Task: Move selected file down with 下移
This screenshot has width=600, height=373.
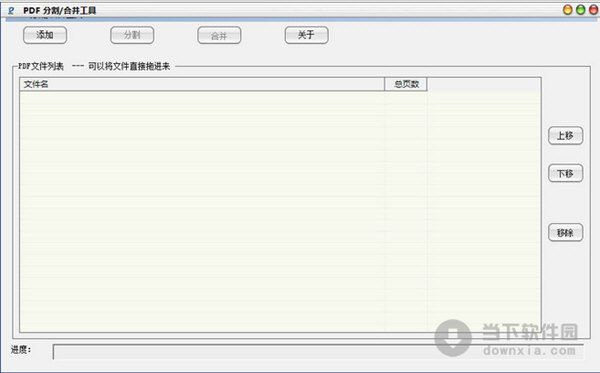Action: [566, 173]
